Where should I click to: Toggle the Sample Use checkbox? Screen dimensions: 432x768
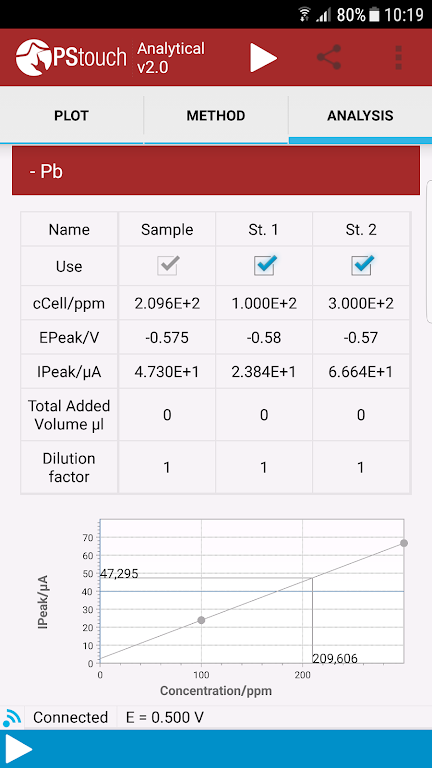[167, 265]
